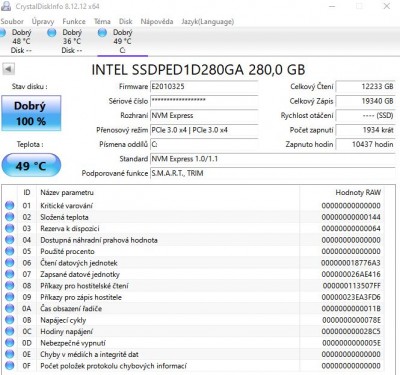This screenshot has height=375, width=400.
Task: Close the CrystalDiskInfo window
Action: pos(387,6)
